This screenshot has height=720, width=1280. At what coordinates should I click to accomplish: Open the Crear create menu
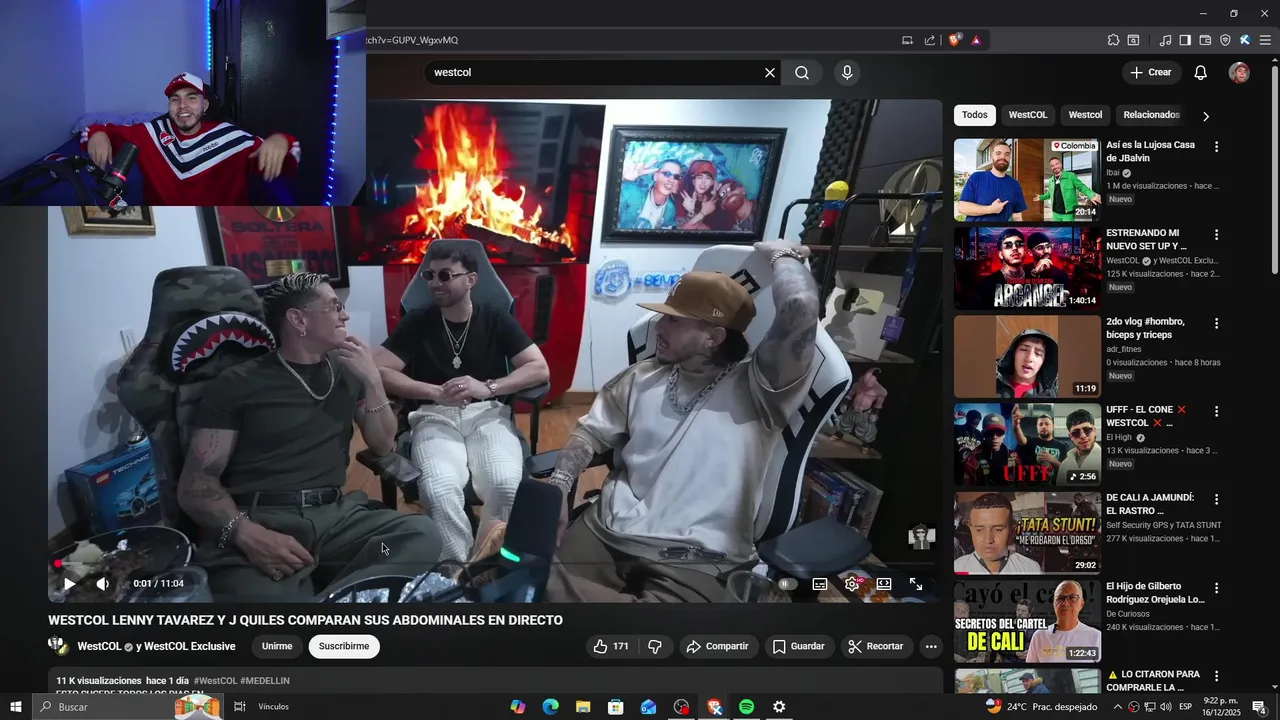(x=1150, y=72)
